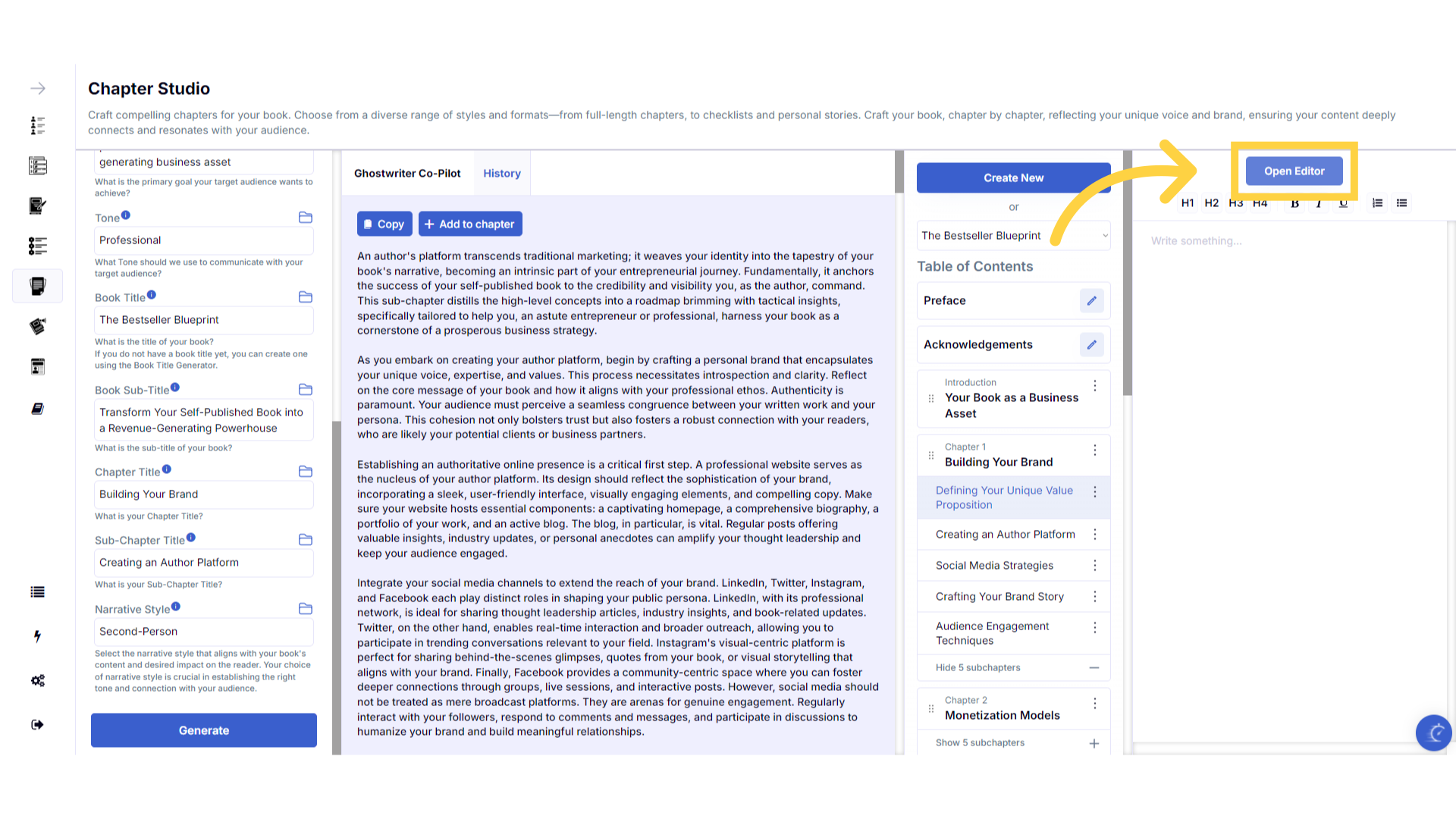Click the Sub-Chapter Title input field
Image resolution: width=1456 pixels, height=819 pixels.
(203, 563)
